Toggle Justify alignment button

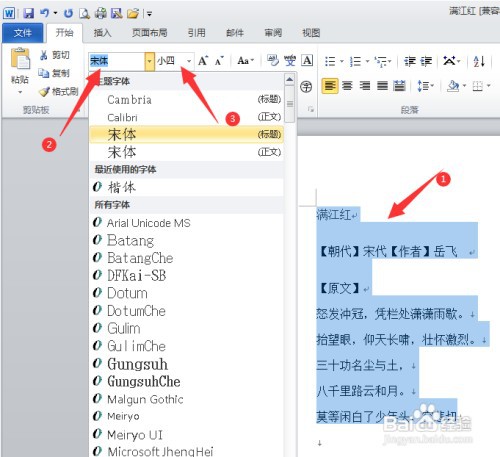click(x=382, y=86)
